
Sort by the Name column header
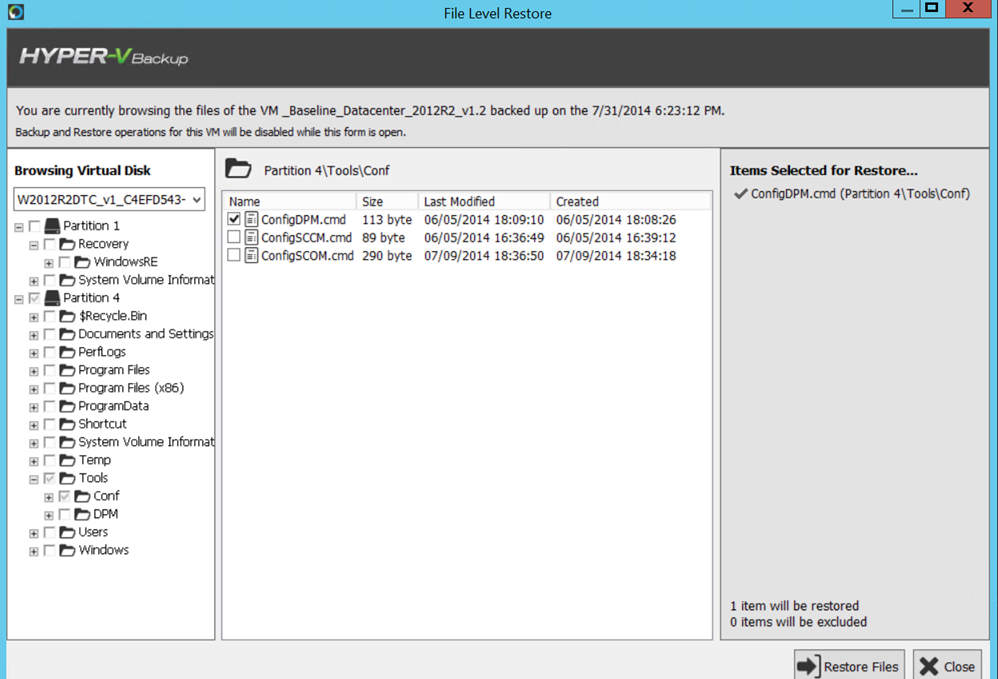(x=290, y=201)
